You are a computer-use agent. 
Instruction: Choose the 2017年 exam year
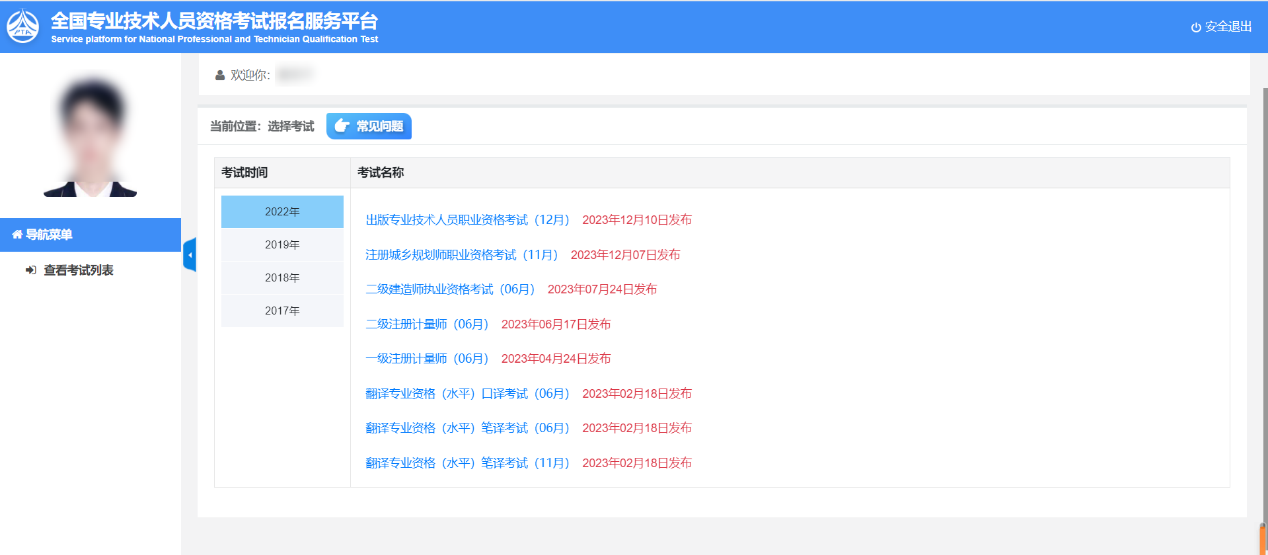click(282, 311)
